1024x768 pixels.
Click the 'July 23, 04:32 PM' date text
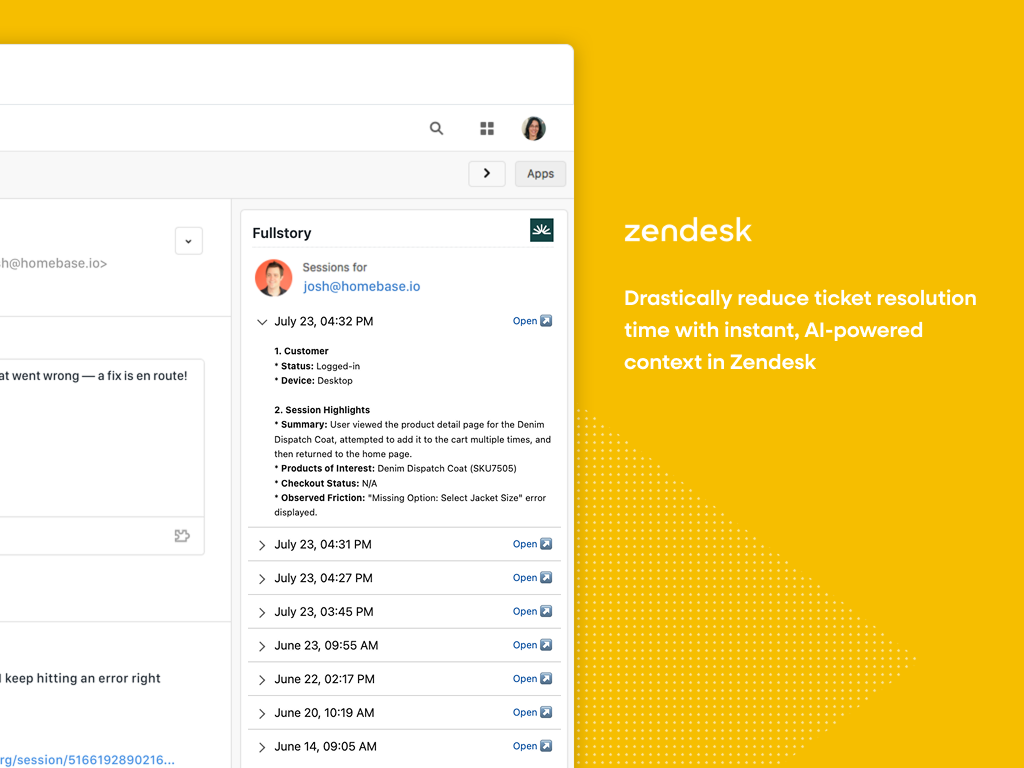coord(324,321)
